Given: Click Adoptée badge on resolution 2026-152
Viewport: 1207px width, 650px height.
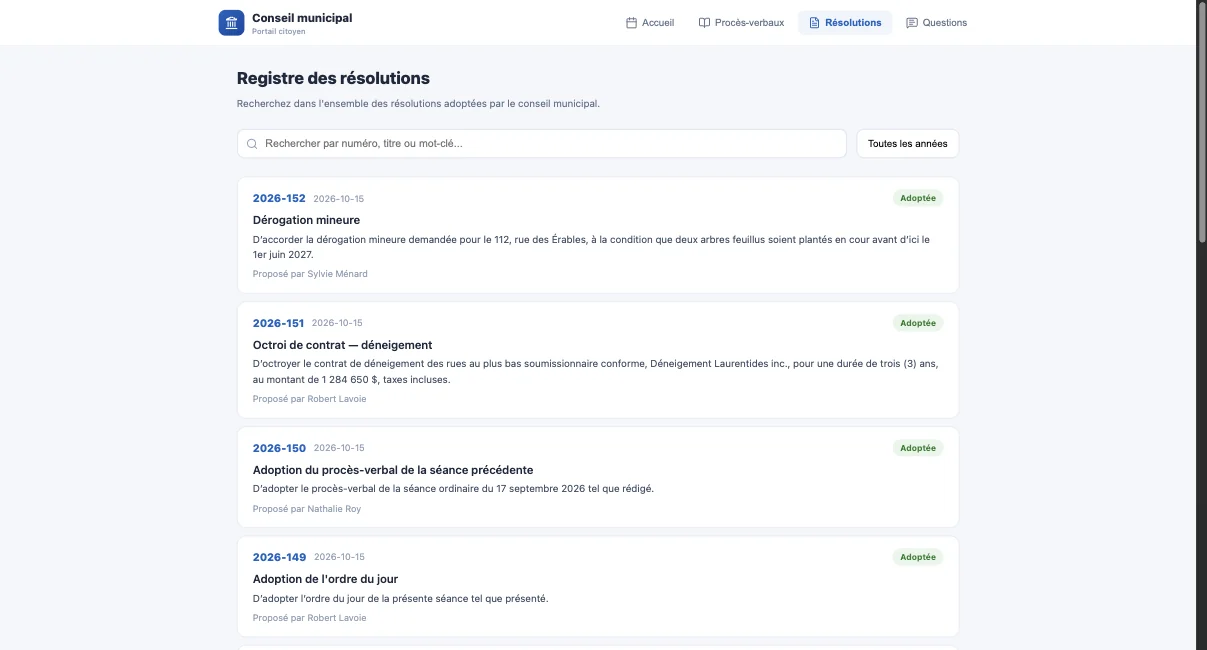Looking at the screenshot, I should pos(918,198).
